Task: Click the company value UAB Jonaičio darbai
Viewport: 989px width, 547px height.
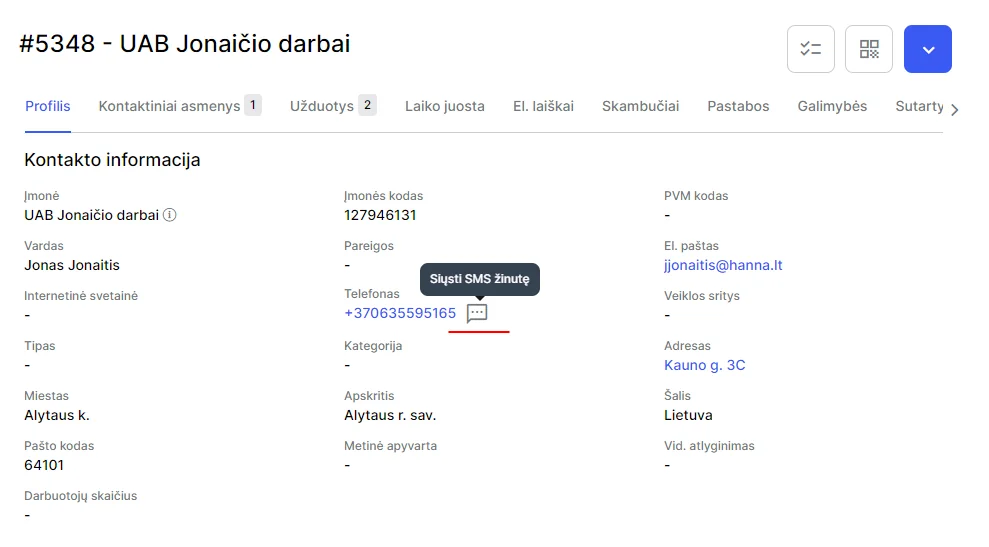Action: tap(91, 215)
